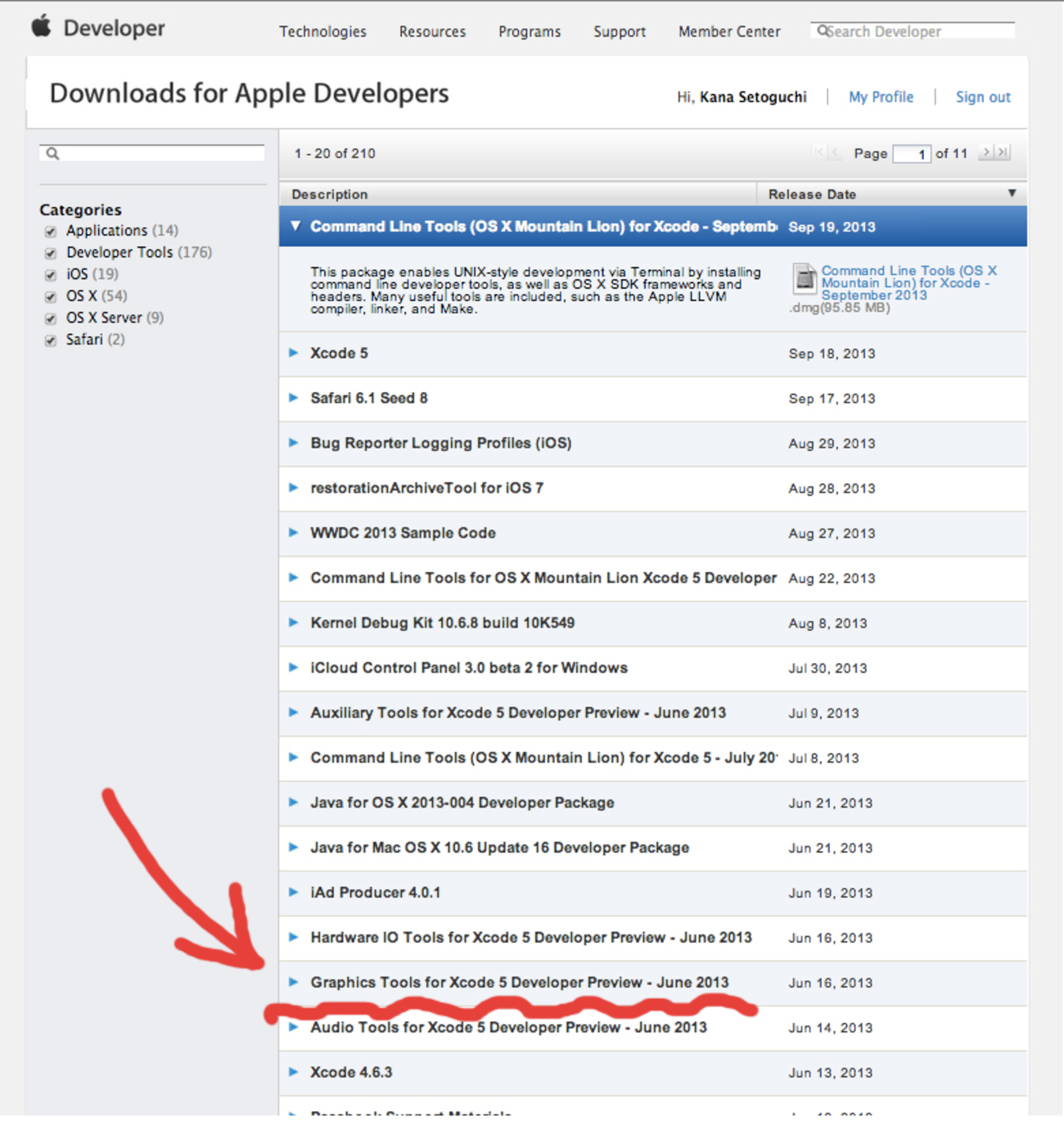The height and width of the screenshot is (1121, 1064).
Task: Click the sidebar search magnifier icon
Action: coord(53,154)
